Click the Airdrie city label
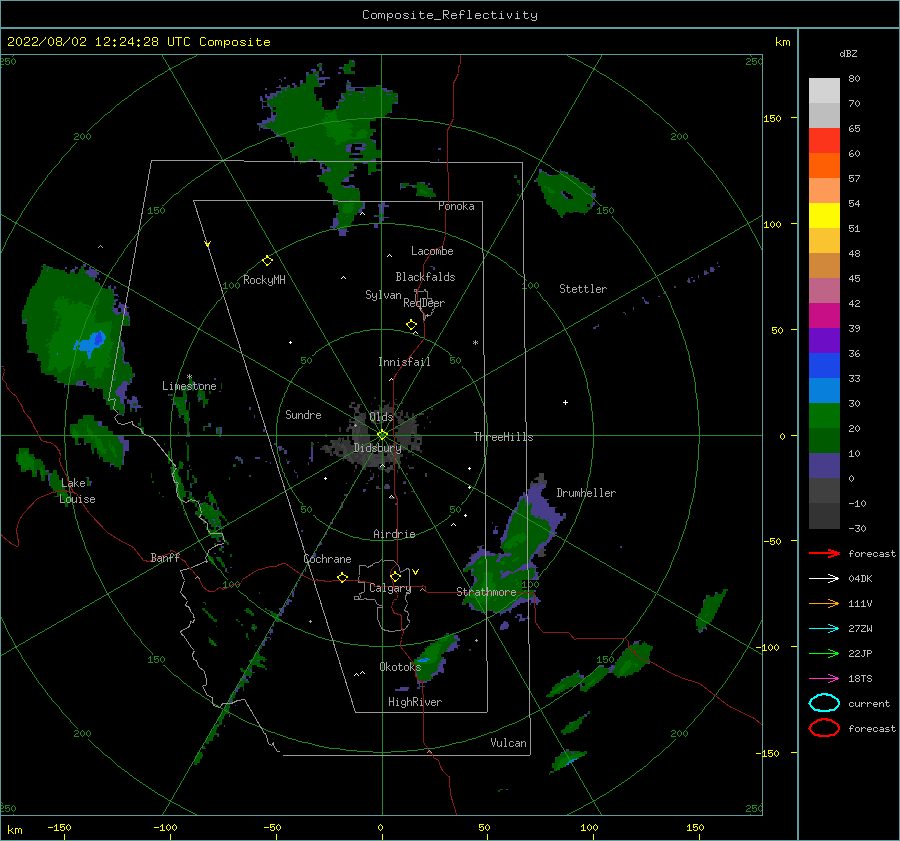 (394, 534)
